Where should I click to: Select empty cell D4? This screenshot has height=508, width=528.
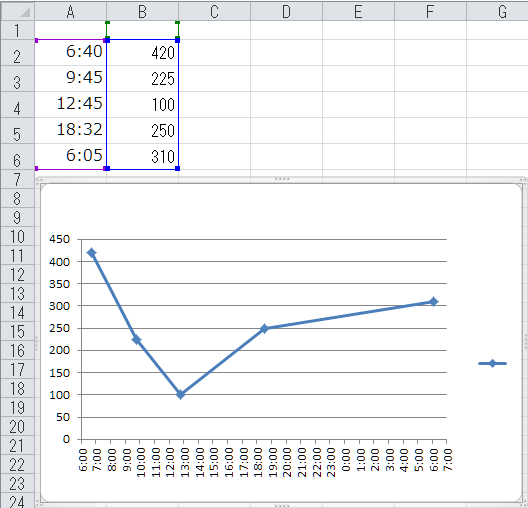coord(287,105)
